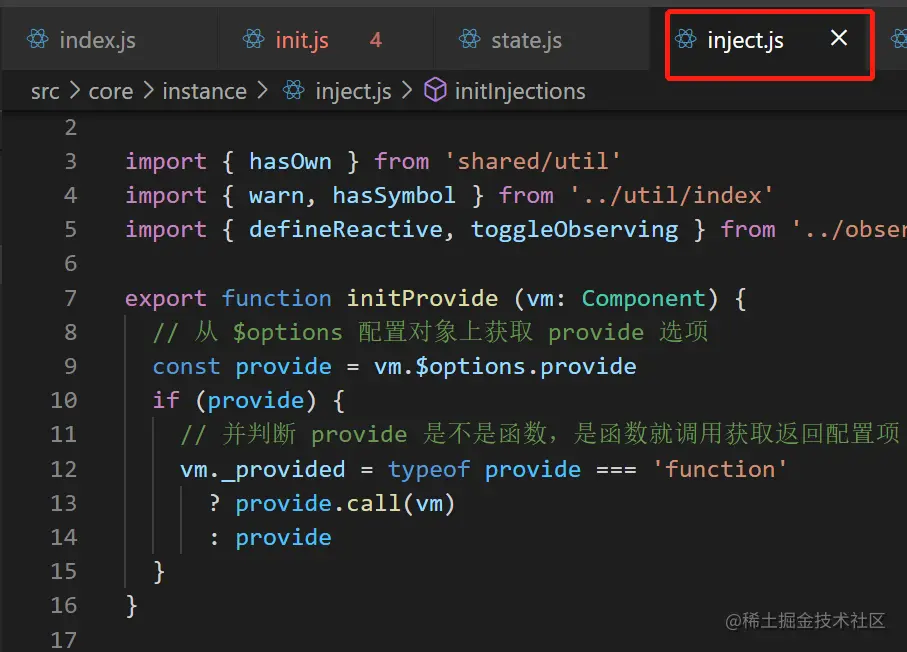The height and width of the screenshot is (652, 907).
Task: Click the React icon on index.js tab
Action: 38,40
